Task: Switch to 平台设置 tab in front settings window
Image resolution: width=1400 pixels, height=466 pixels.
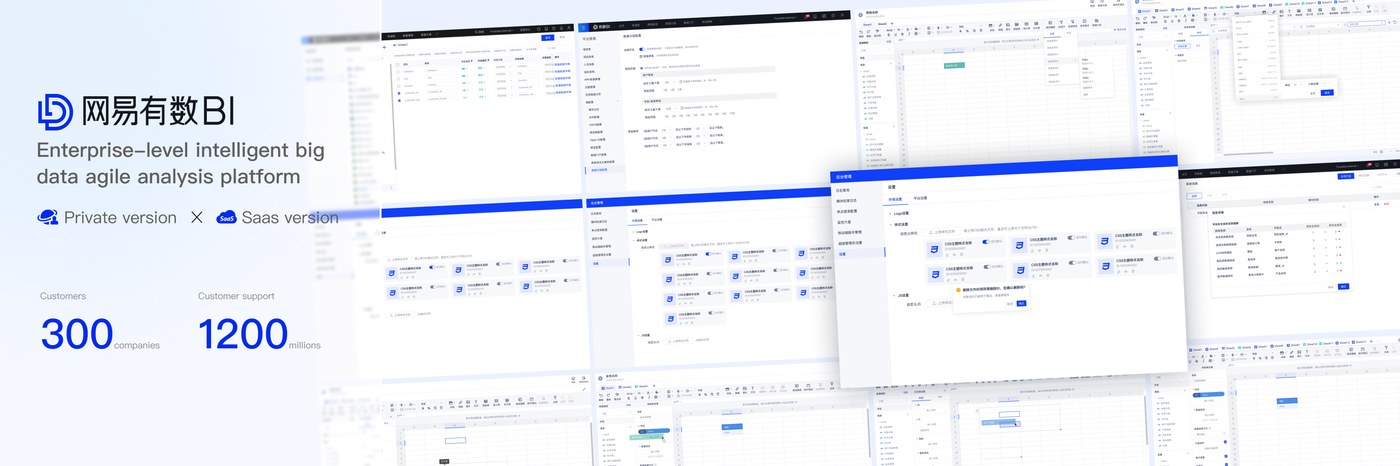Action: tap(920, 198)
